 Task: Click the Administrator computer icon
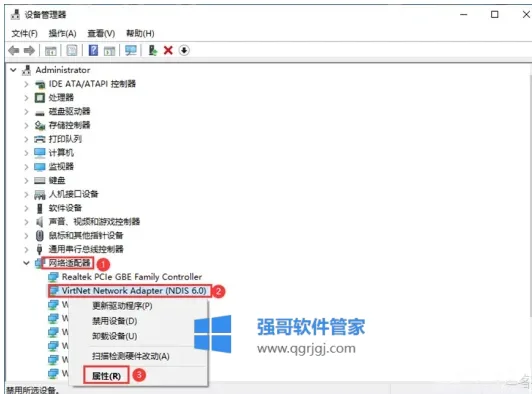[26, 70]
